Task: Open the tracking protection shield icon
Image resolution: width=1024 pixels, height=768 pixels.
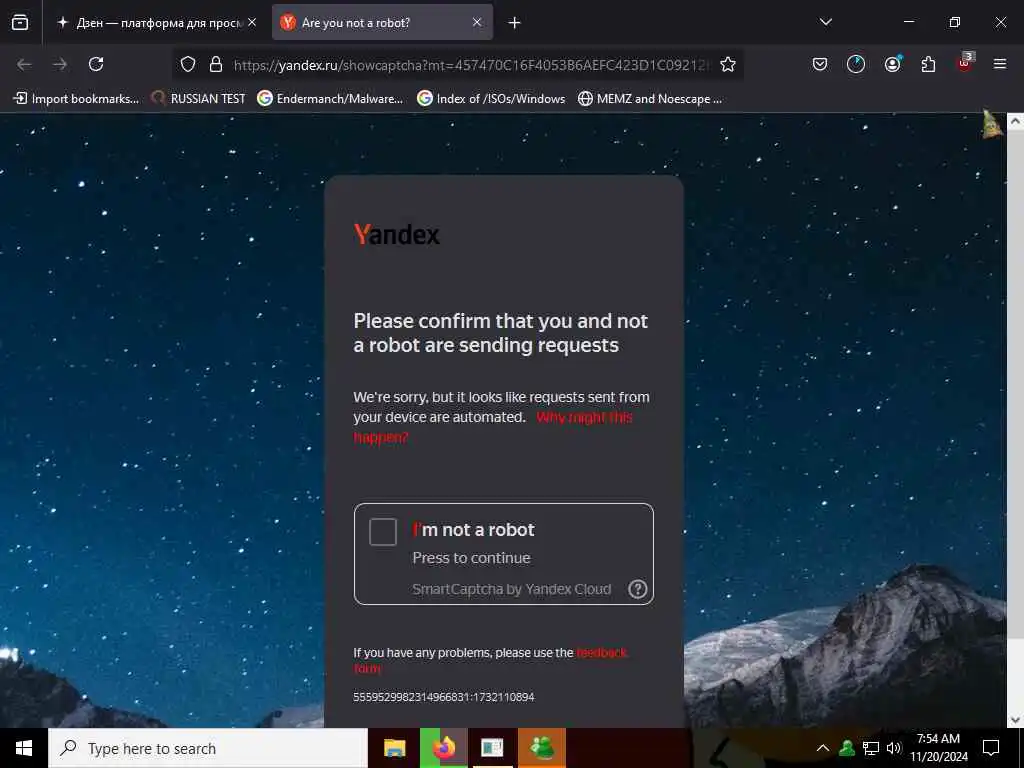Action: pyautogui.click(x=188, y=64)
